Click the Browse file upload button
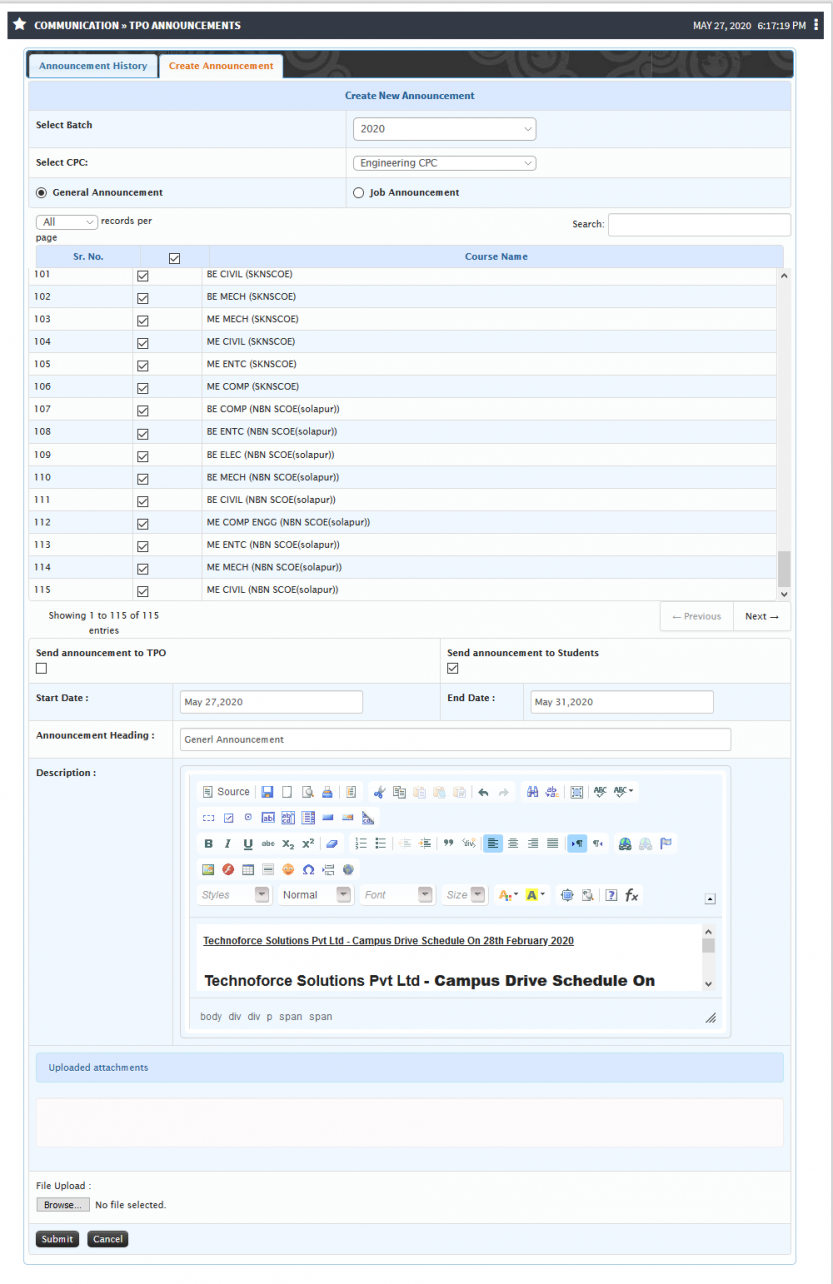The width and height of the screenshot is (833, 1284). [x=63, y=1205]
